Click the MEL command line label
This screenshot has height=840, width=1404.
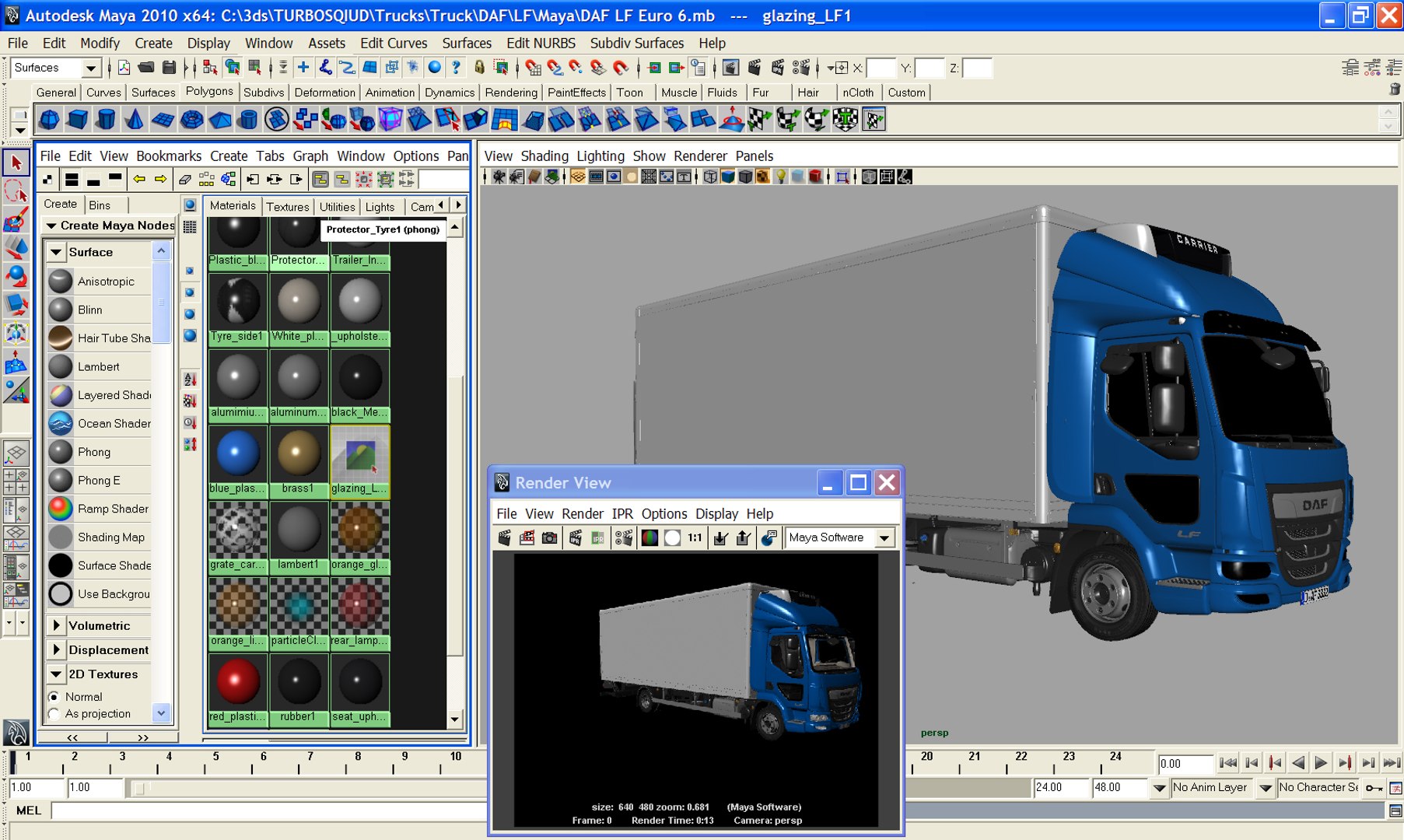point(29,810)
